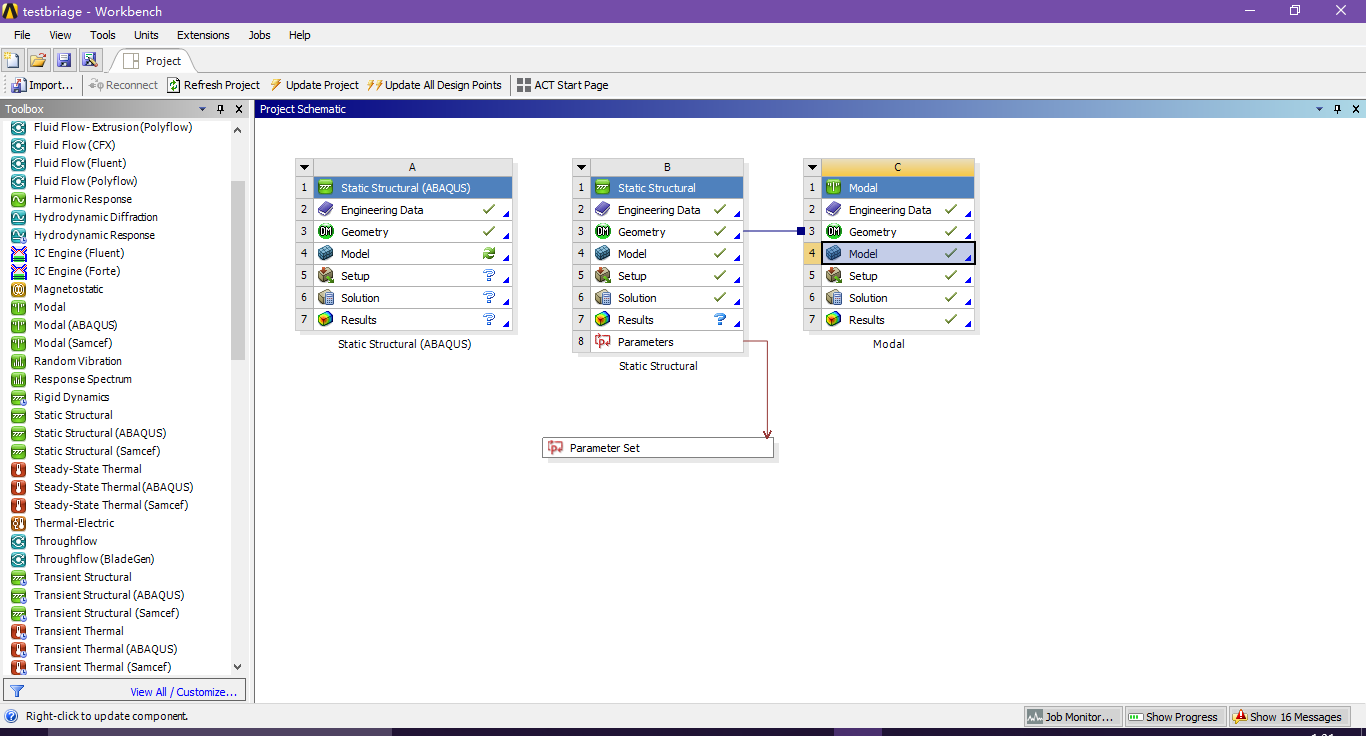
Task: Select Static Structural (ABAQUS) header cell
Action: pyautogui.click(x=412, y=188)
